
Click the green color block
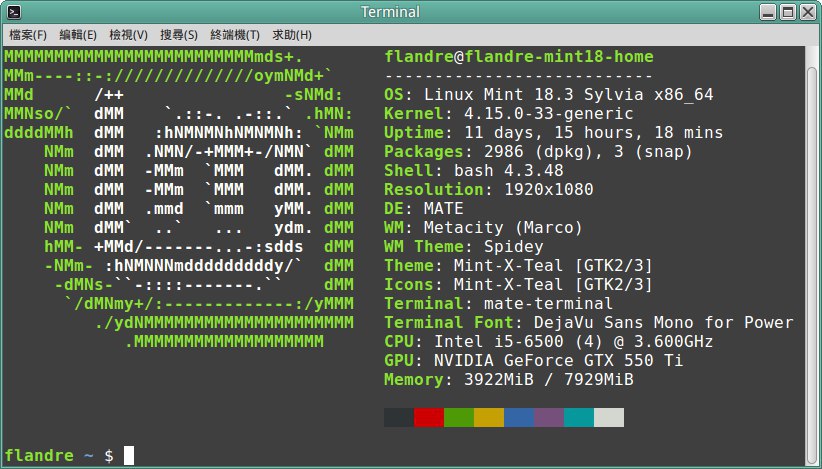pos(459,418)
